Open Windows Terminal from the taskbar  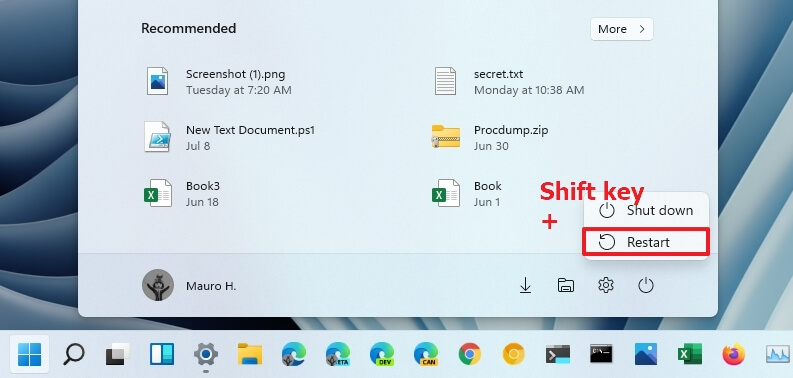[558, 354]
